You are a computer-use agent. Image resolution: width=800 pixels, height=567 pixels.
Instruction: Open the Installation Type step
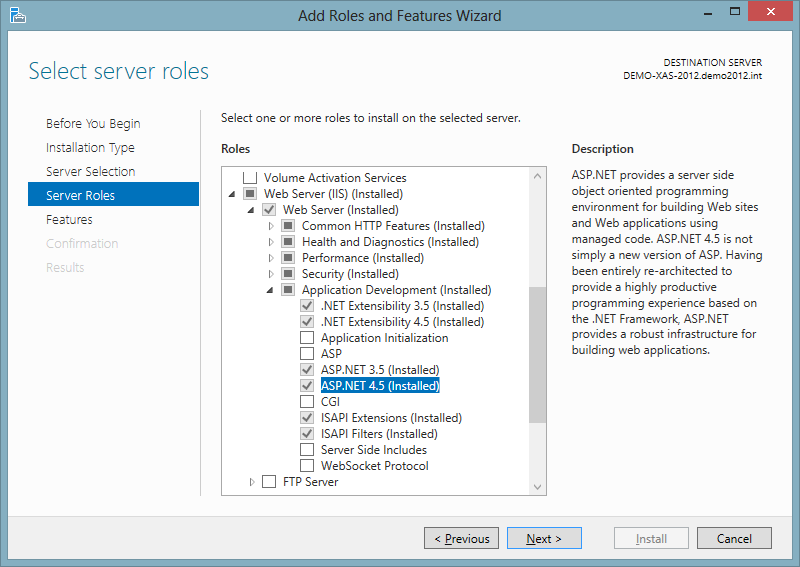(x=90, y=147)
